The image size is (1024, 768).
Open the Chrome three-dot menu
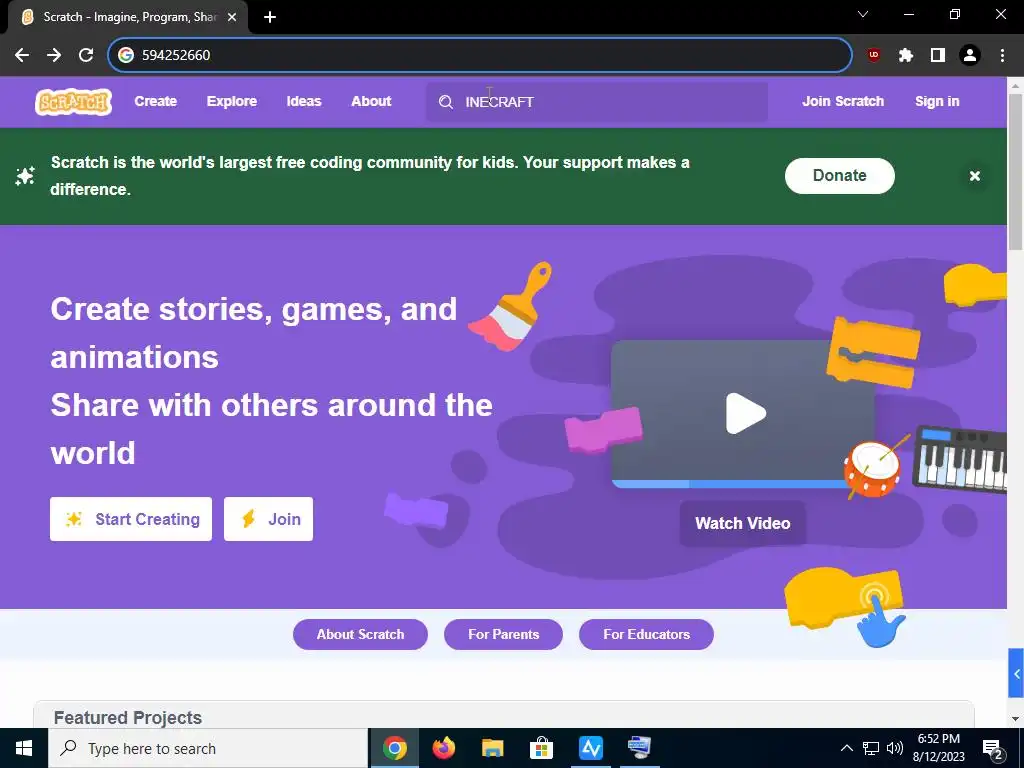point(1002,55)
